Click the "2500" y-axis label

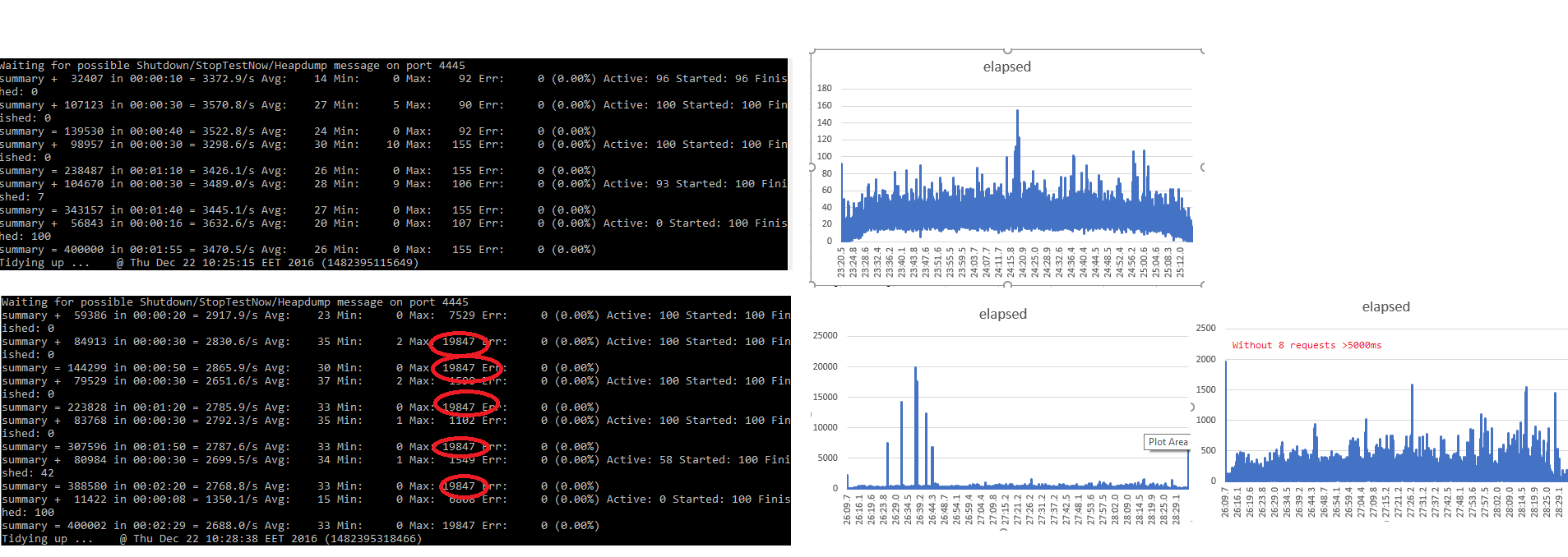tap(1205, 328)
